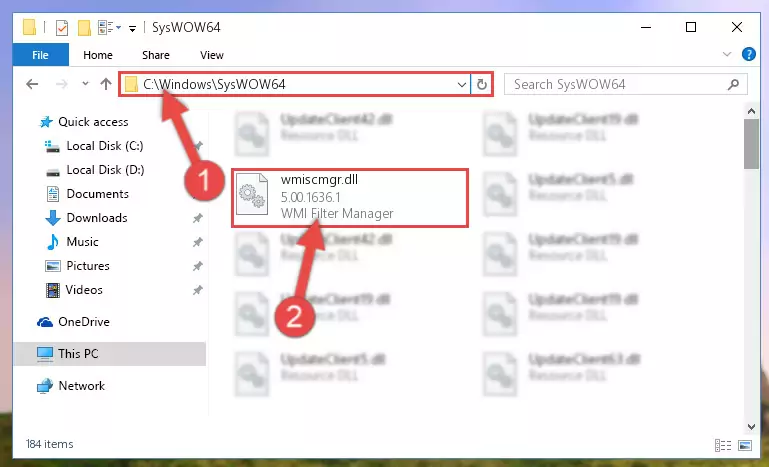Switch to the Home ribbon tab

point(98,55)
